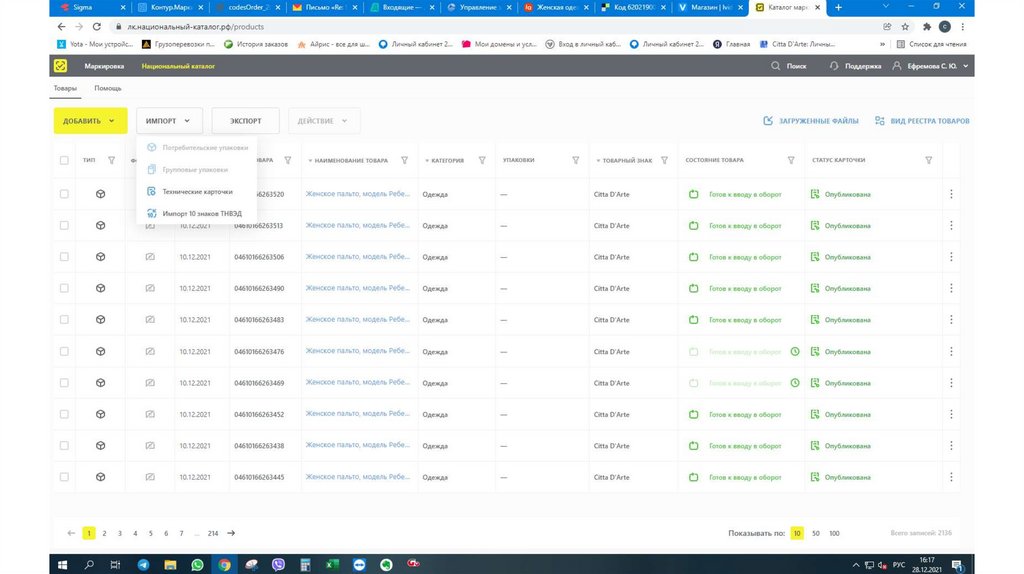1024x574 pixels.
Task: Click the search magnifier icon labeled Поиск
Action: pyautogui.click(x=776, y=66)
